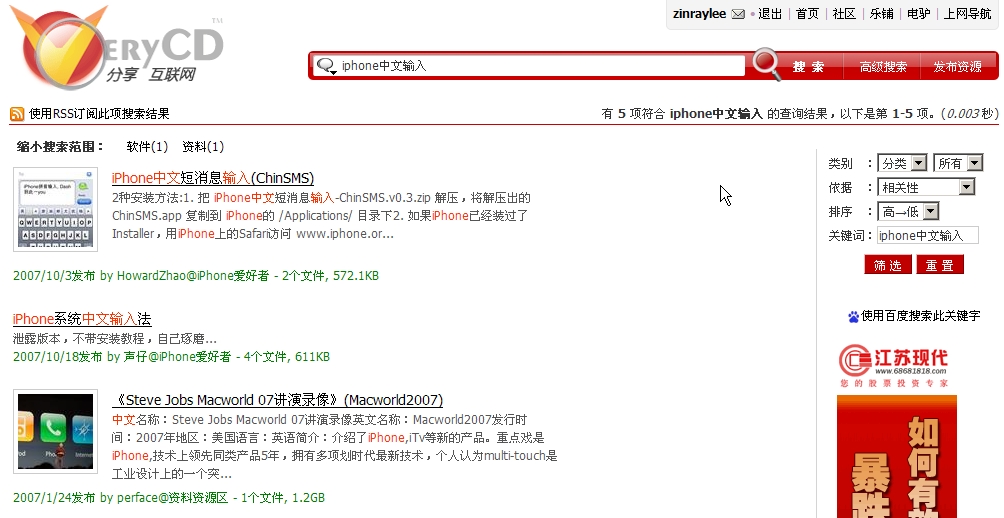The image size is (1004, 518).
Task: Click 使用RSS订阅此项搜索结果 link
Action: tap(99, 114)
